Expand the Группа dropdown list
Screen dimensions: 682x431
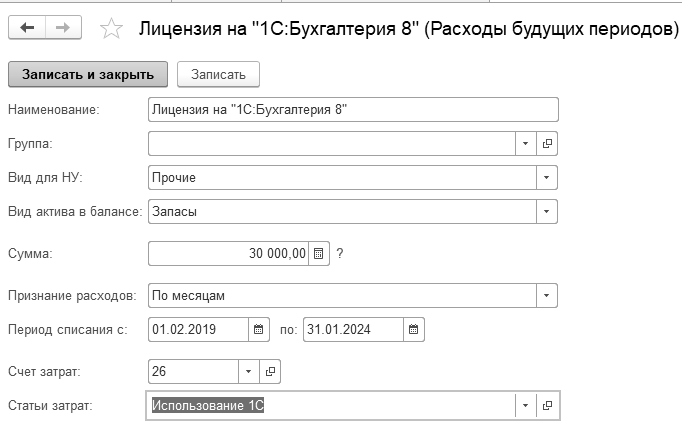click(526, 143)
